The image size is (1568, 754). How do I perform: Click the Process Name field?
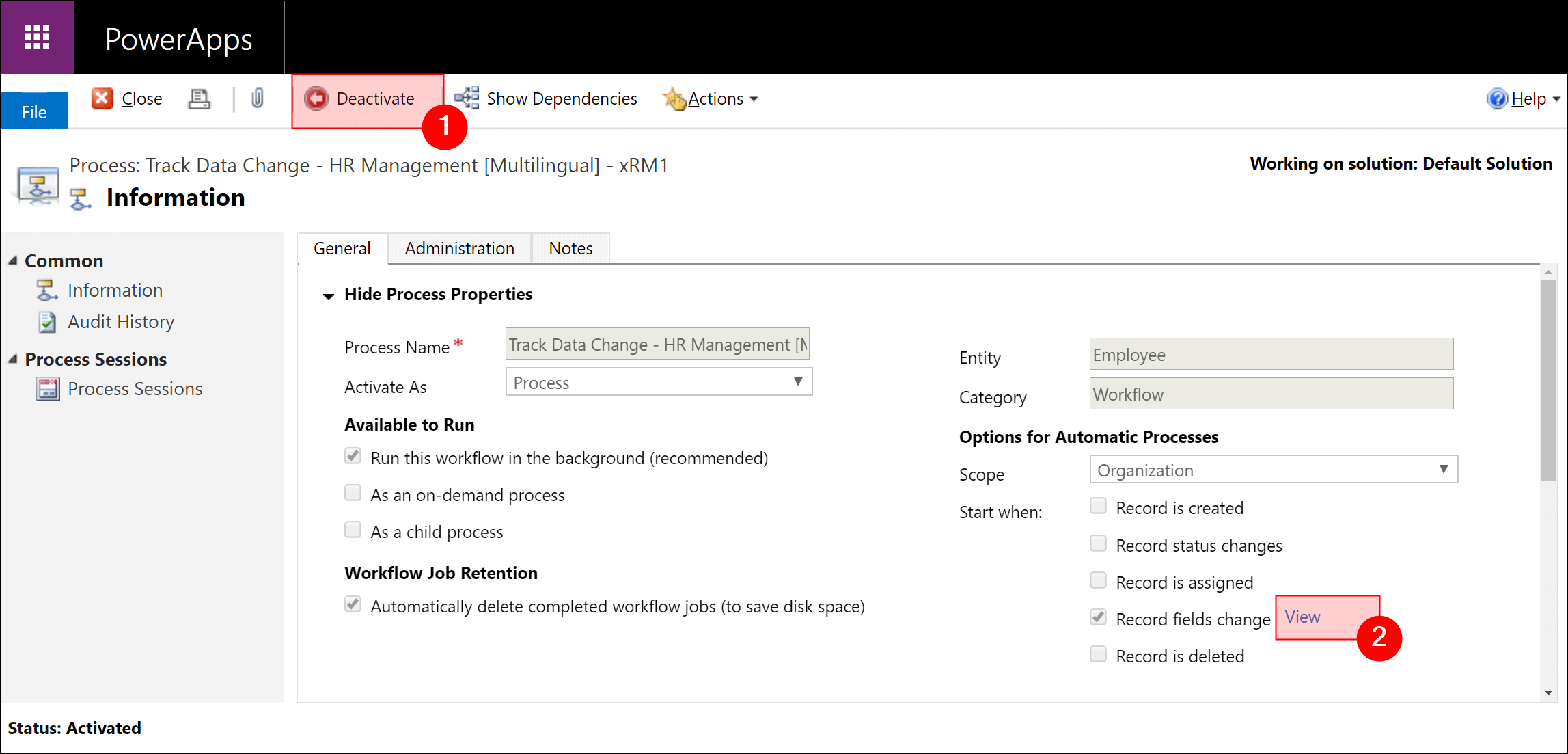tap(657, 344)
